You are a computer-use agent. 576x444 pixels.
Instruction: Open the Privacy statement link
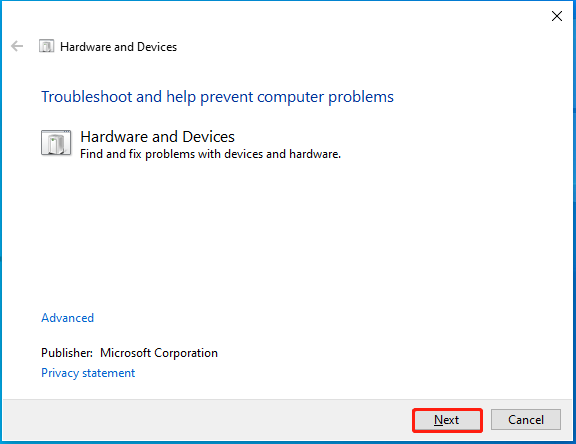(x=88, y=373)
